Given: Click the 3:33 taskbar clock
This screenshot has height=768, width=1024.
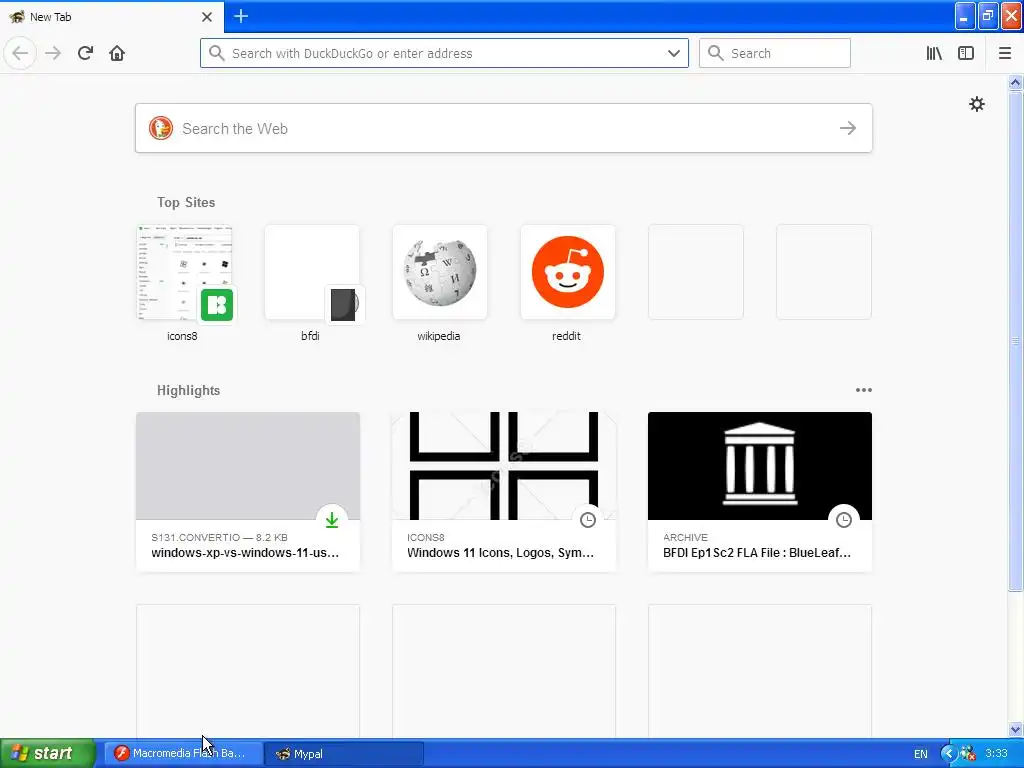Looking at the screenshot, I should tap(996, 753).
